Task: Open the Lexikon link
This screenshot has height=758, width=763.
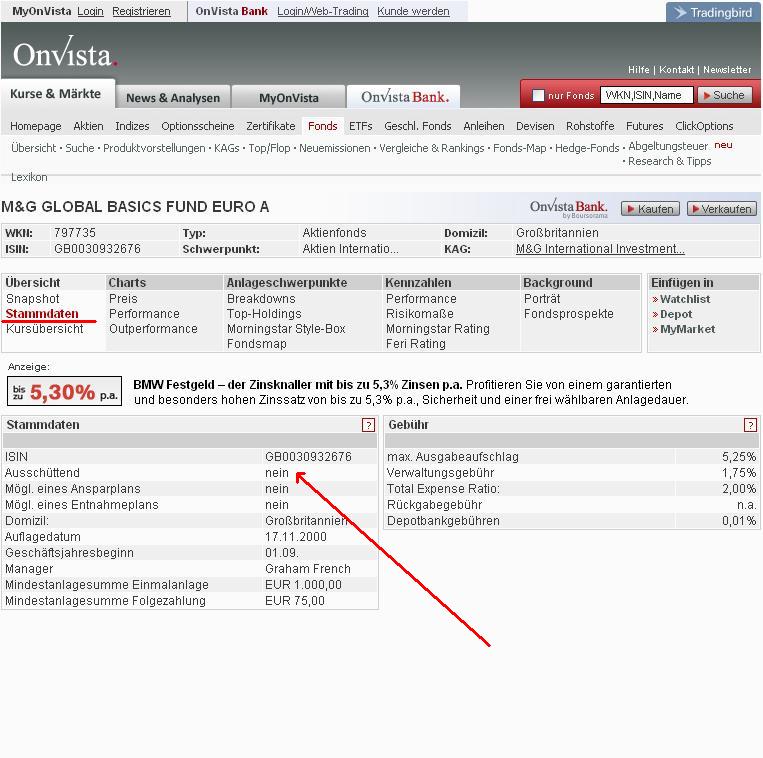Action: (x=29, y=177)
